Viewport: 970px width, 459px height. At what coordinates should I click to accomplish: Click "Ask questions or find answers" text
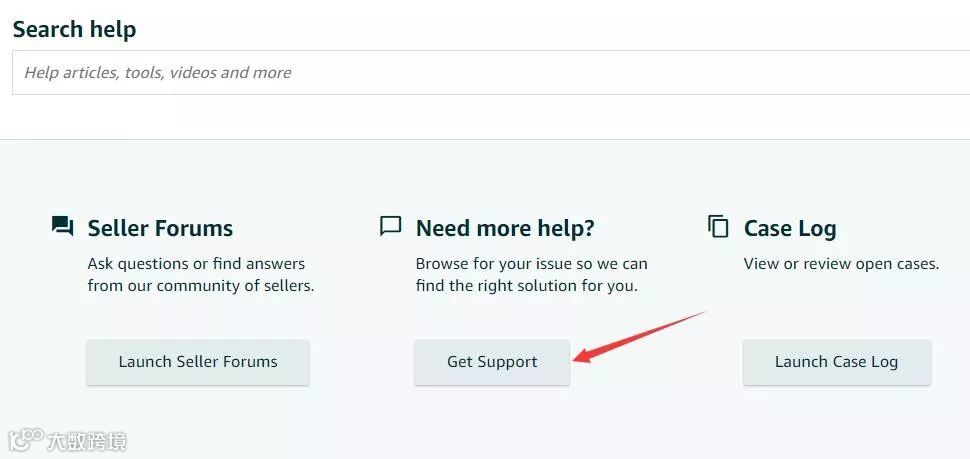point(196,264)
